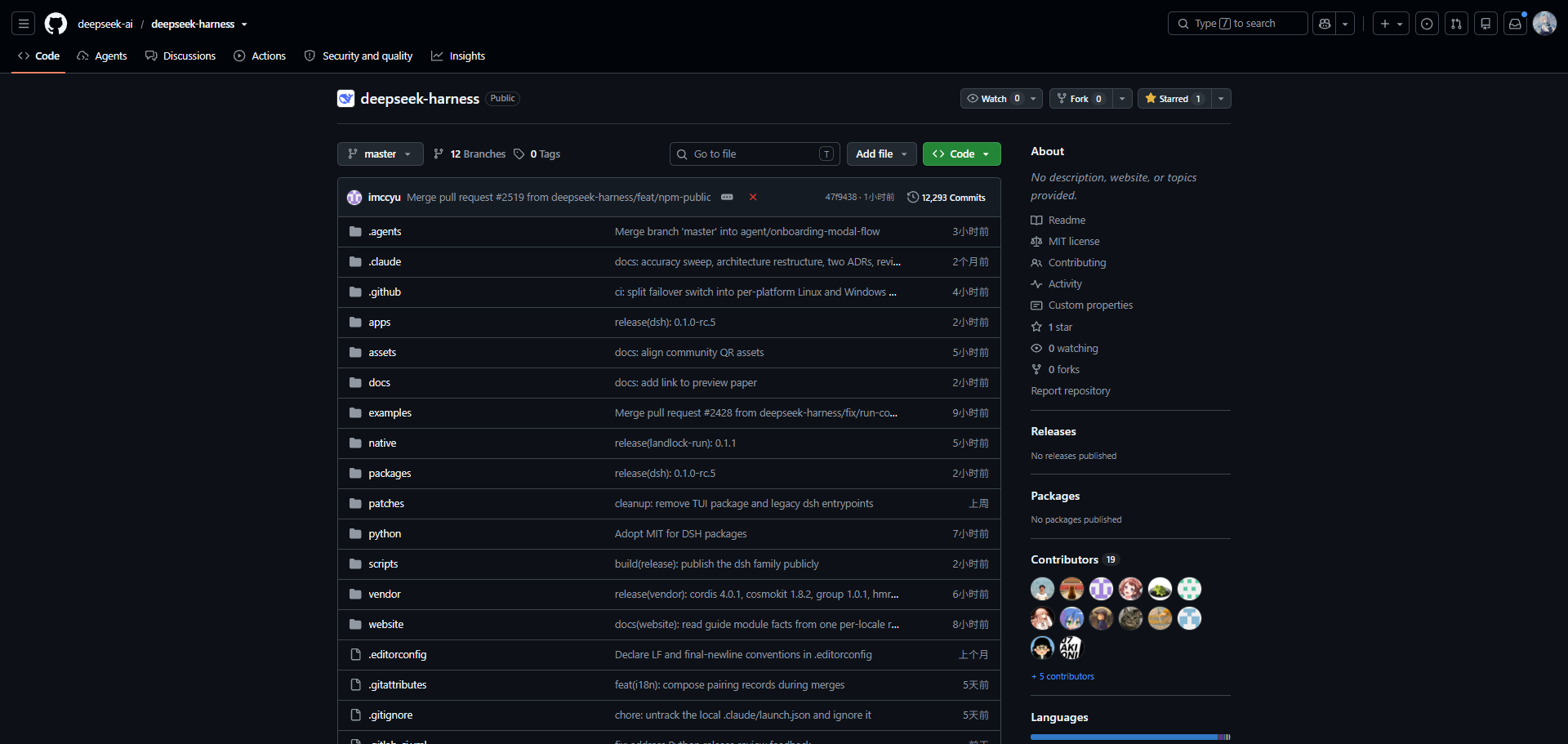The image size is (1568, 744).
Task: Click the folder icon beside native
Action: click(355, 443)
